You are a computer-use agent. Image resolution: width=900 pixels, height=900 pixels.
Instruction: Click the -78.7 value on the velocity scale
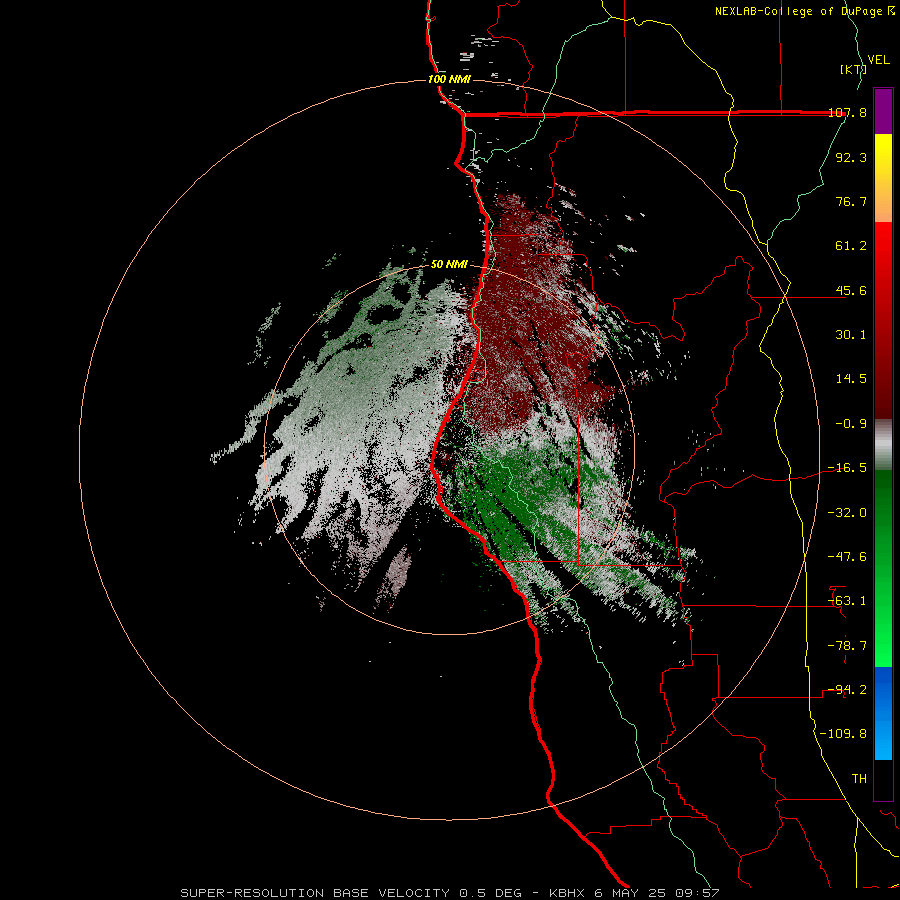848,646
